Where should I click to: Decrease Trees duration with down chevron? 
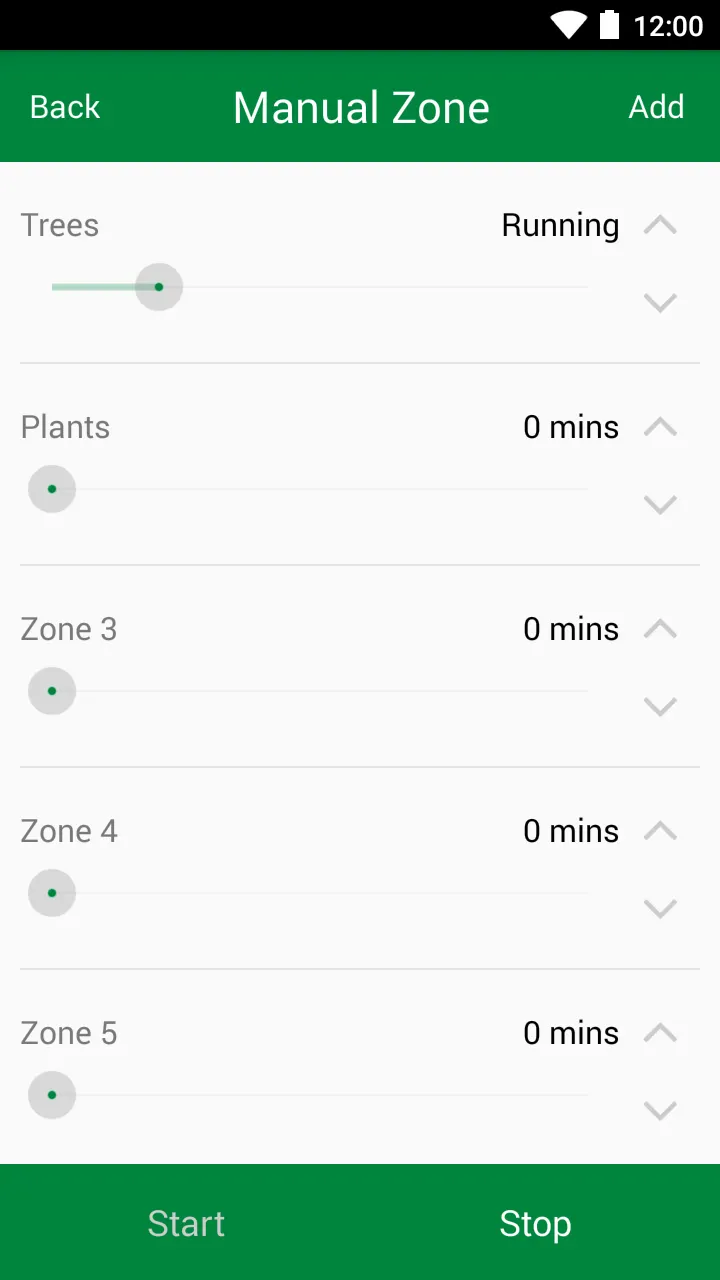[x=660, y=302]
